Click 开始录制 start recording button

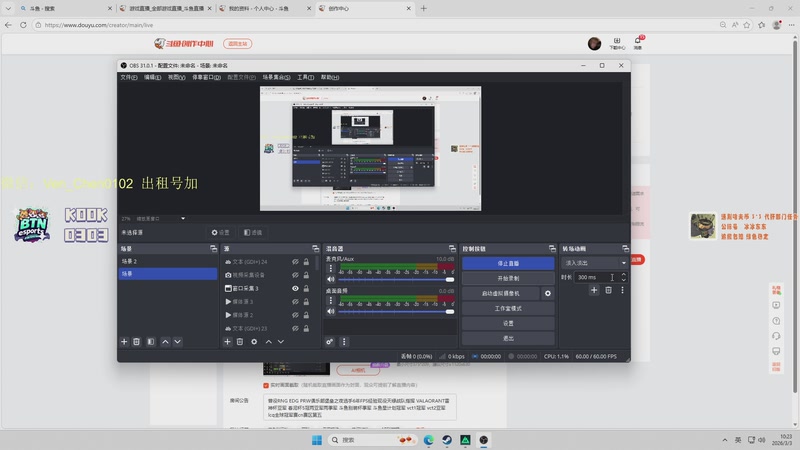[x=508, y=279]
